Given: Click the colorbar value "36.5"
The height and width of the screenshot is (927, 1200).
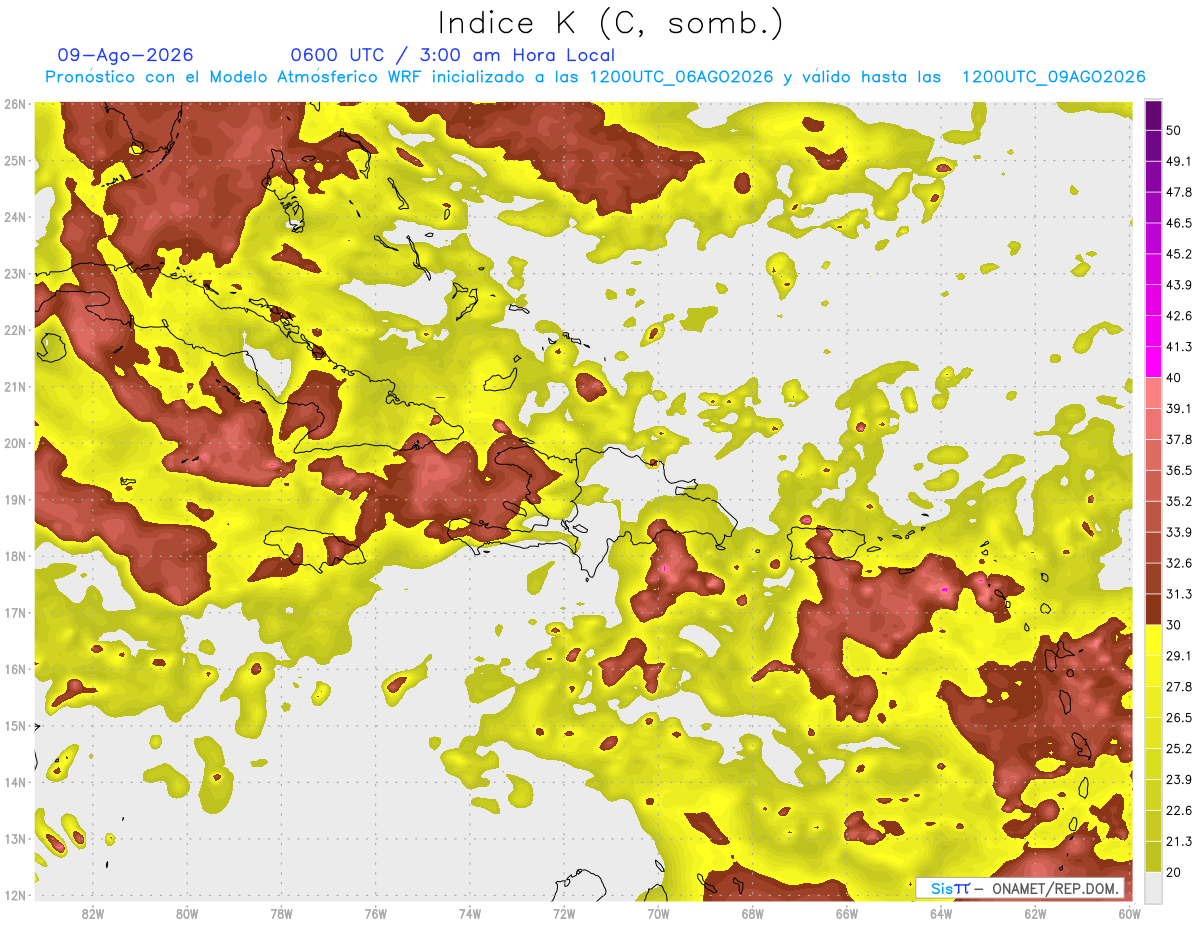Looking at the screenshot, I should 1180,470.
